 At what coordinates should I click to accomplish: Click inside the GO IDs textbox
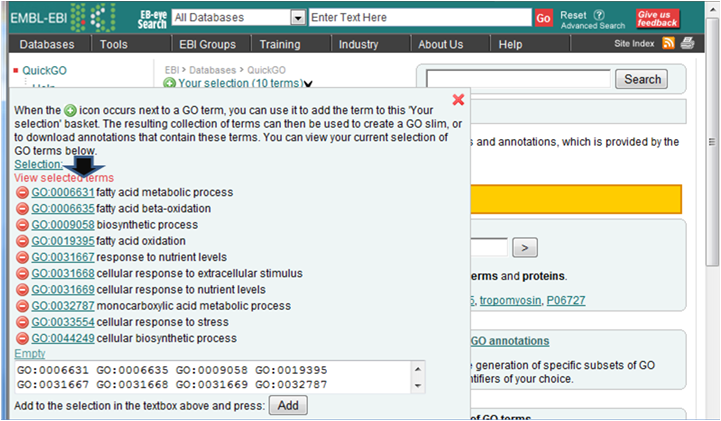click(214, 377)
